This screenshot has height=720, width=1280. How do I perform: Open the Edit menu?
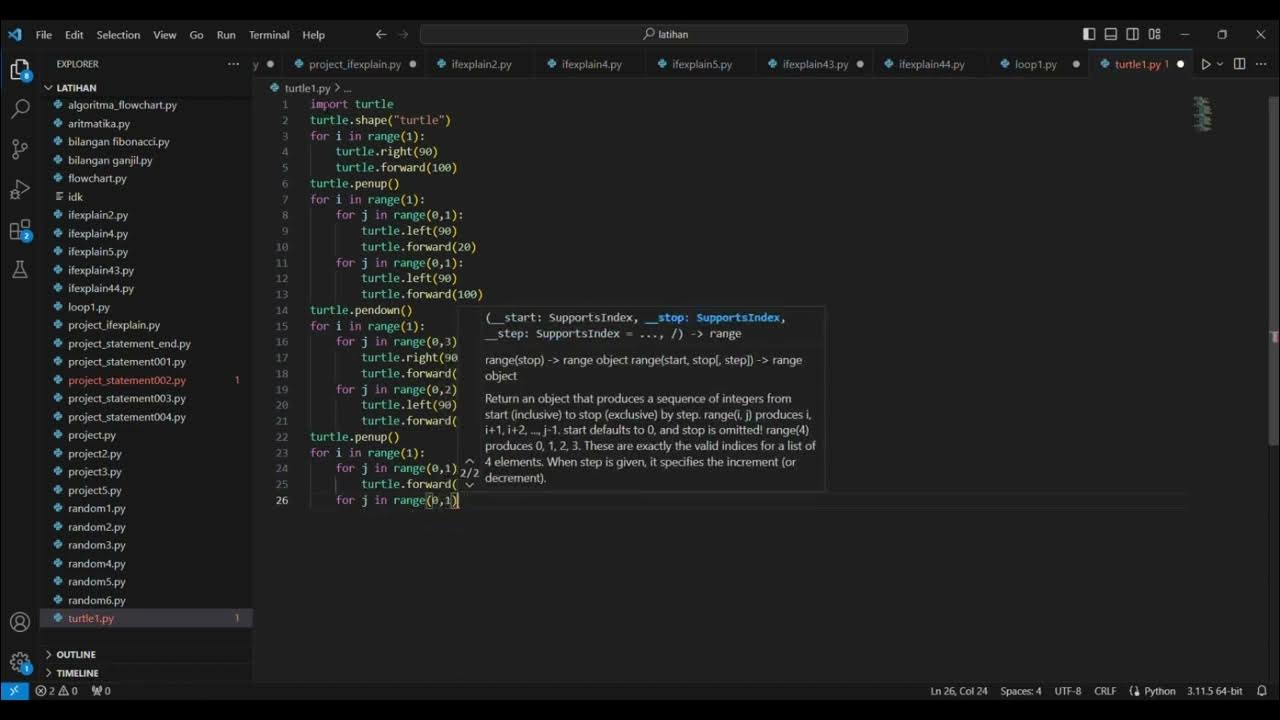click(74, 34)
